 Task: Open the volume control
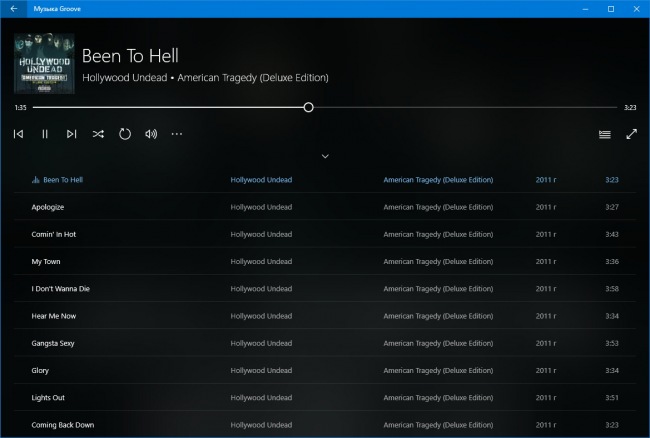point(151,134)
